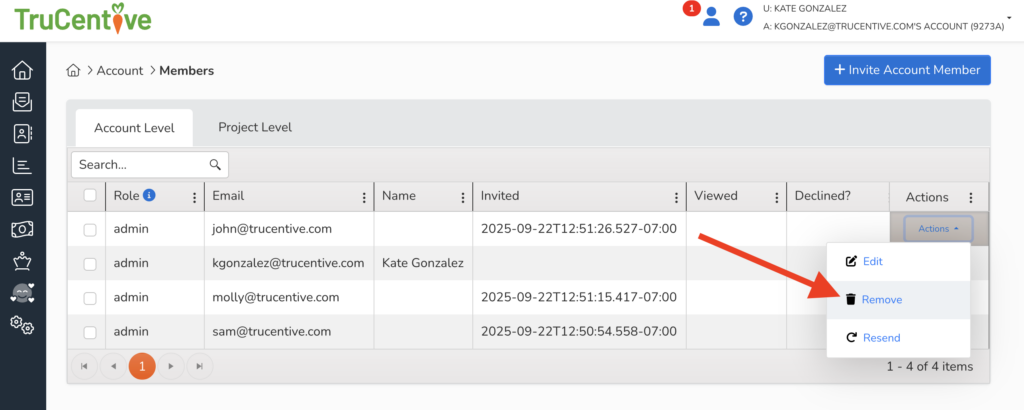Viewport: 1024px width, 410px height.
Task: Click the user profile icon with notification badge
Action: [711, 16]
